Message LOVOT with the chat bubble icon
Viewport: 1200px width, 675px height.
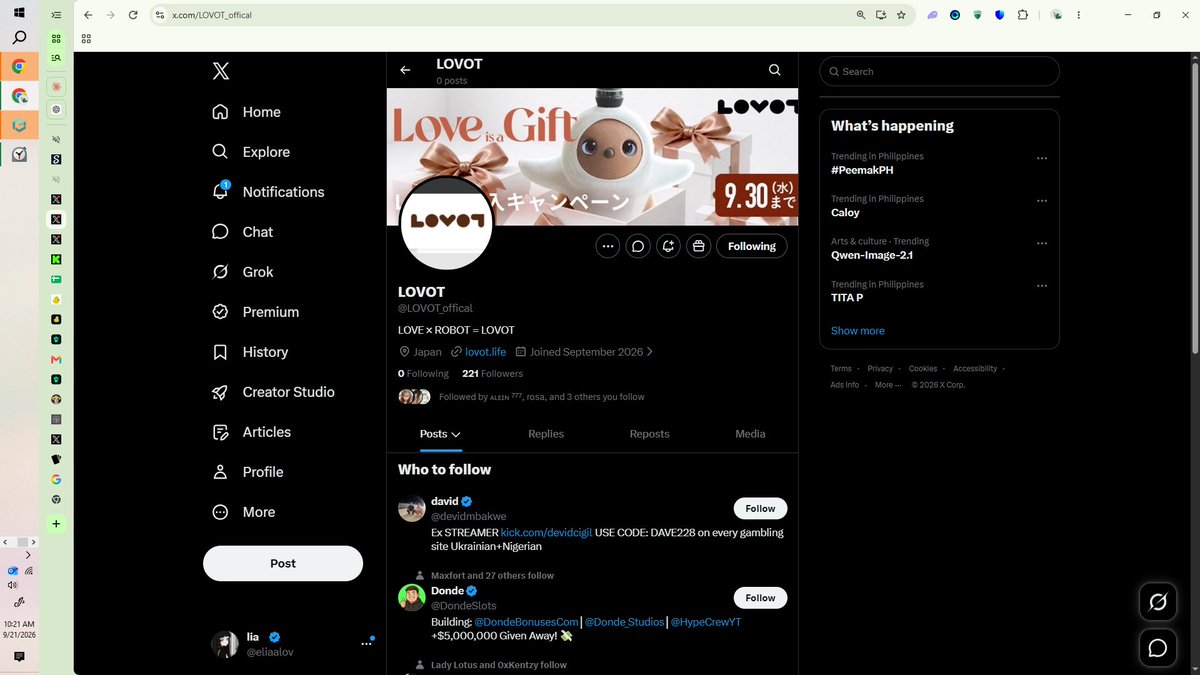coord(638,246)
